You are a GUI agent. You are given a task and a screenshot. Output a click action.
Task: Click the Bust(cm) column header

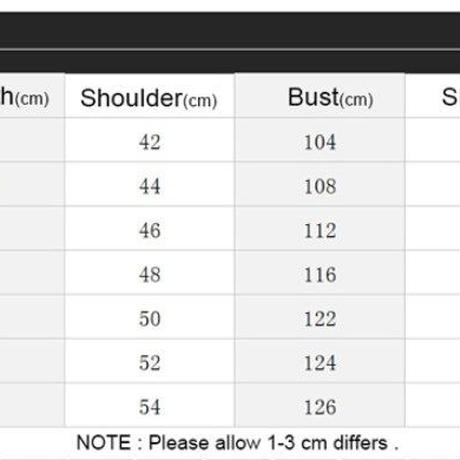coord(320,96)
